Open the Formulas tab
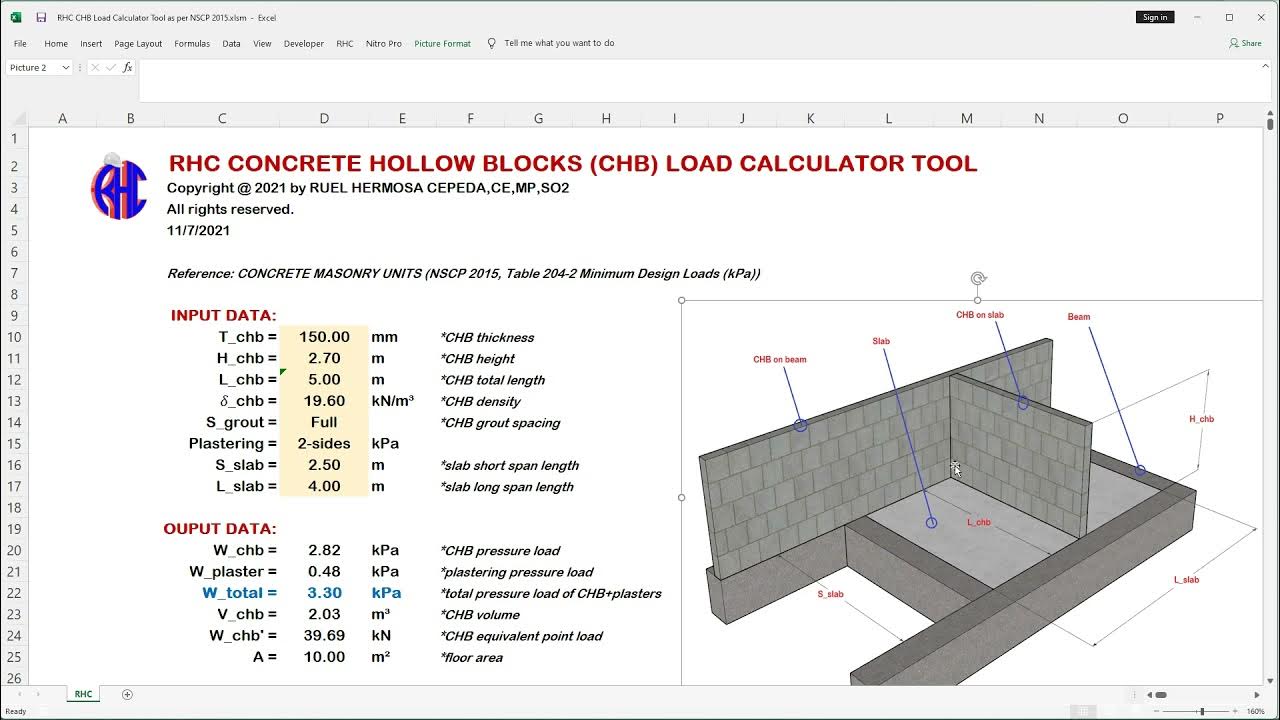Image resolution: width=1280 pixels, height=720 pixels. coord(192,43)
